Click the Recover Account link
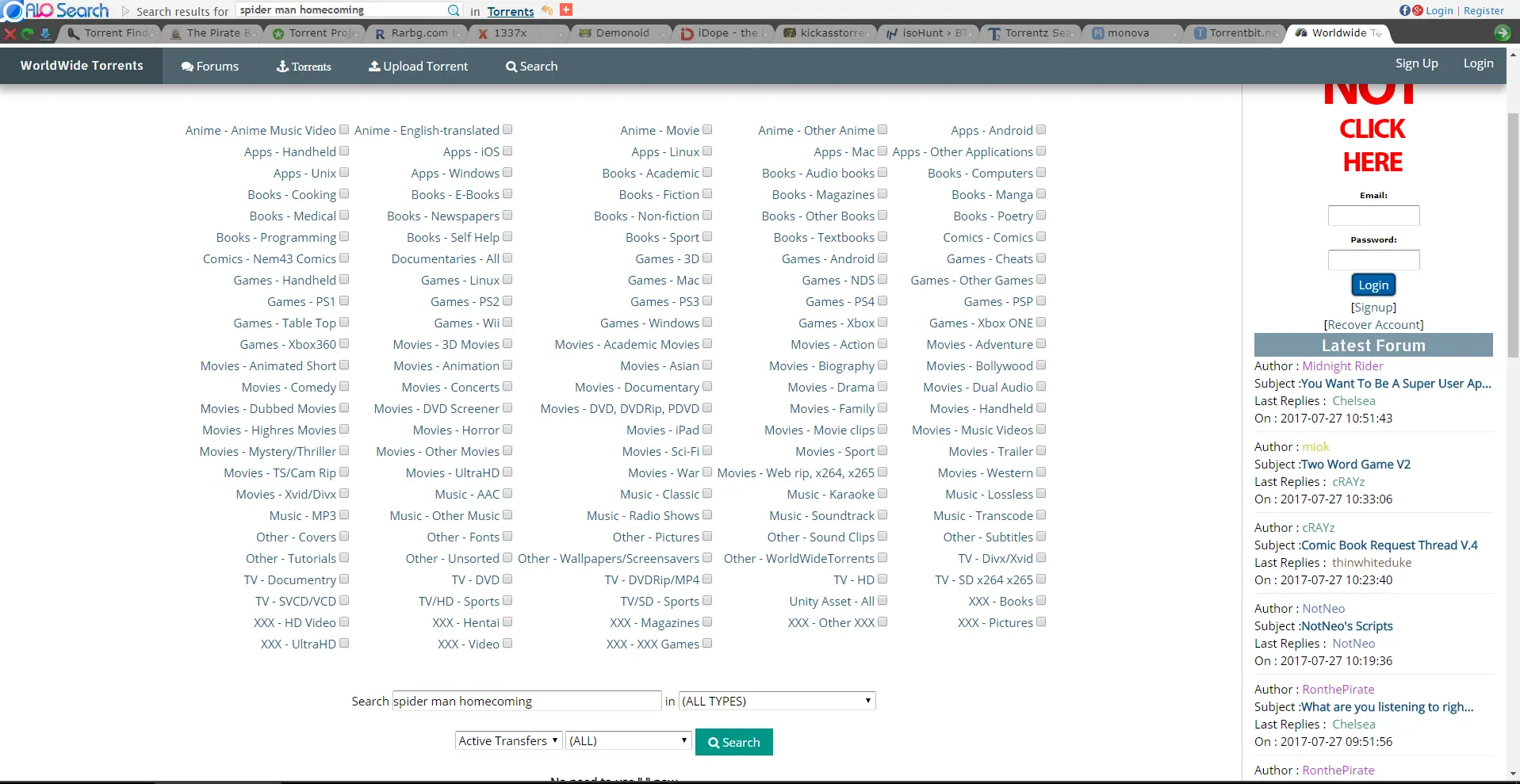This screenshot has height=784, width=1520. (x=1373, y=325)
